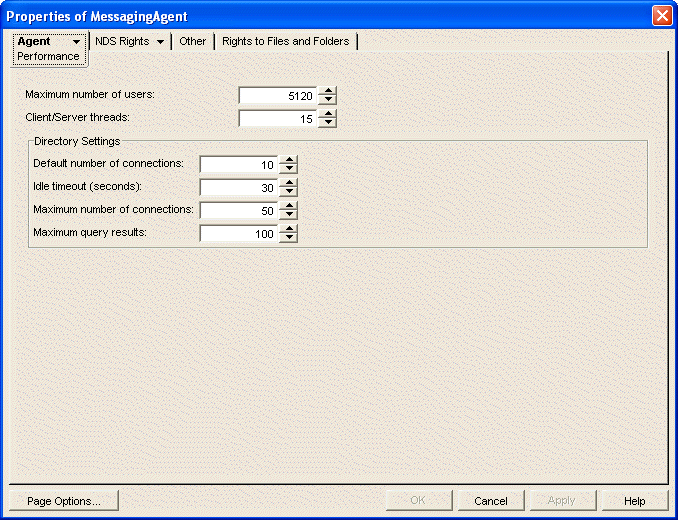Decrease Client/Server threads value
This screenshot has height=520, width=678.
(x=328, y=123)
